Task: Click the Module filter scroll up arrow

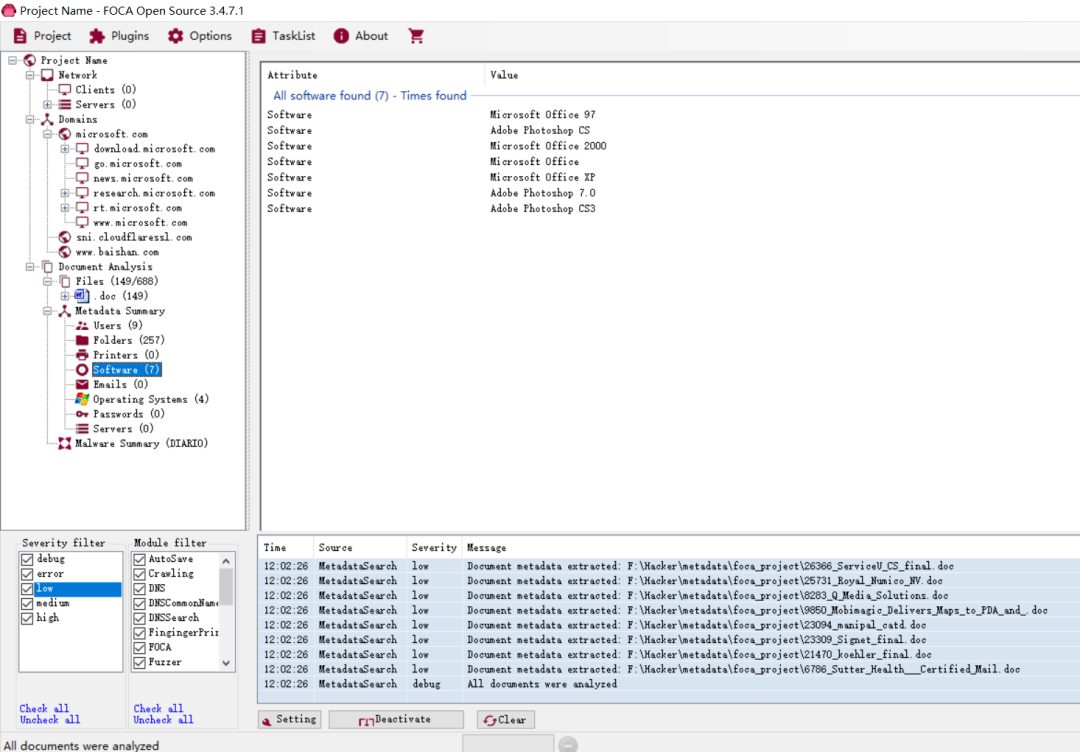Action: pos(226,561)
